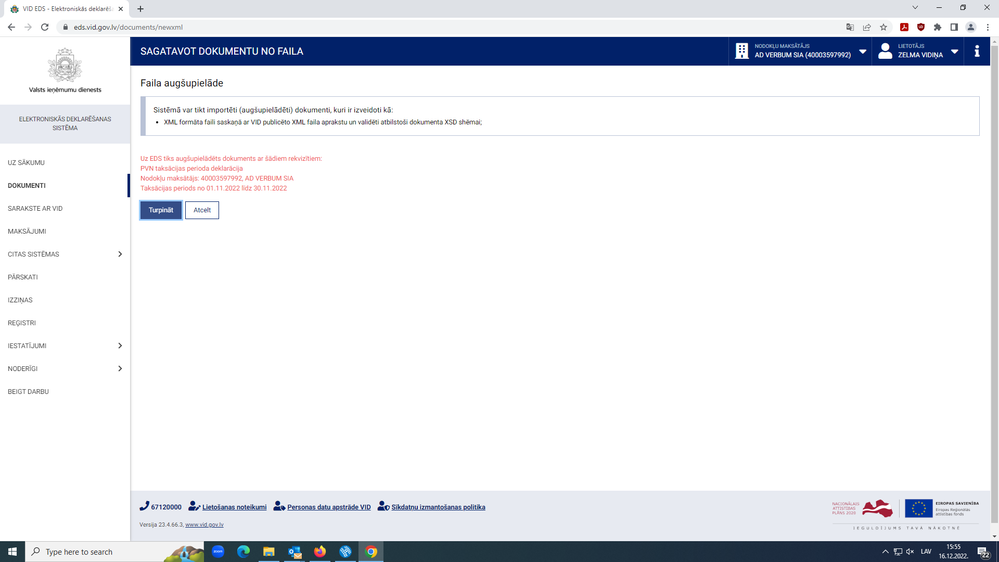The image size is (999, 562).
Task: Open File Explorer from the taskbar
Action: pos(269,552)
